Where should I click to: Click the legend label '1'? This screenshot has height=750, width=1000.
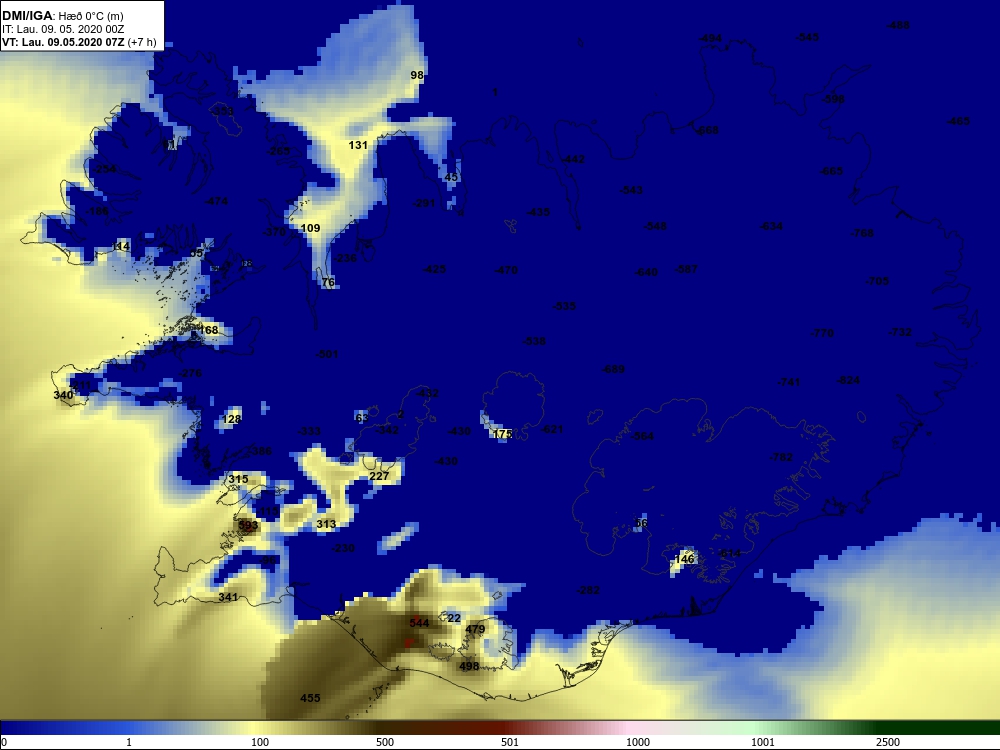click(x=129, y=742)
